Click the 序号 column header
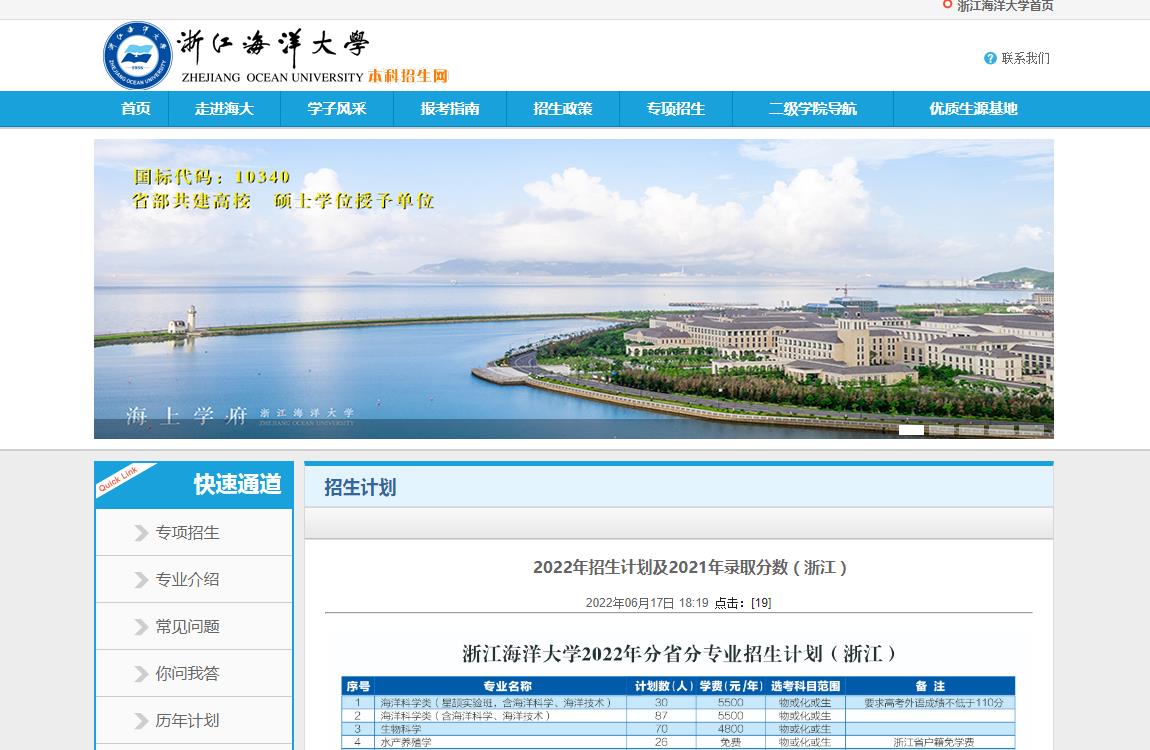 (x=358, y=686)
